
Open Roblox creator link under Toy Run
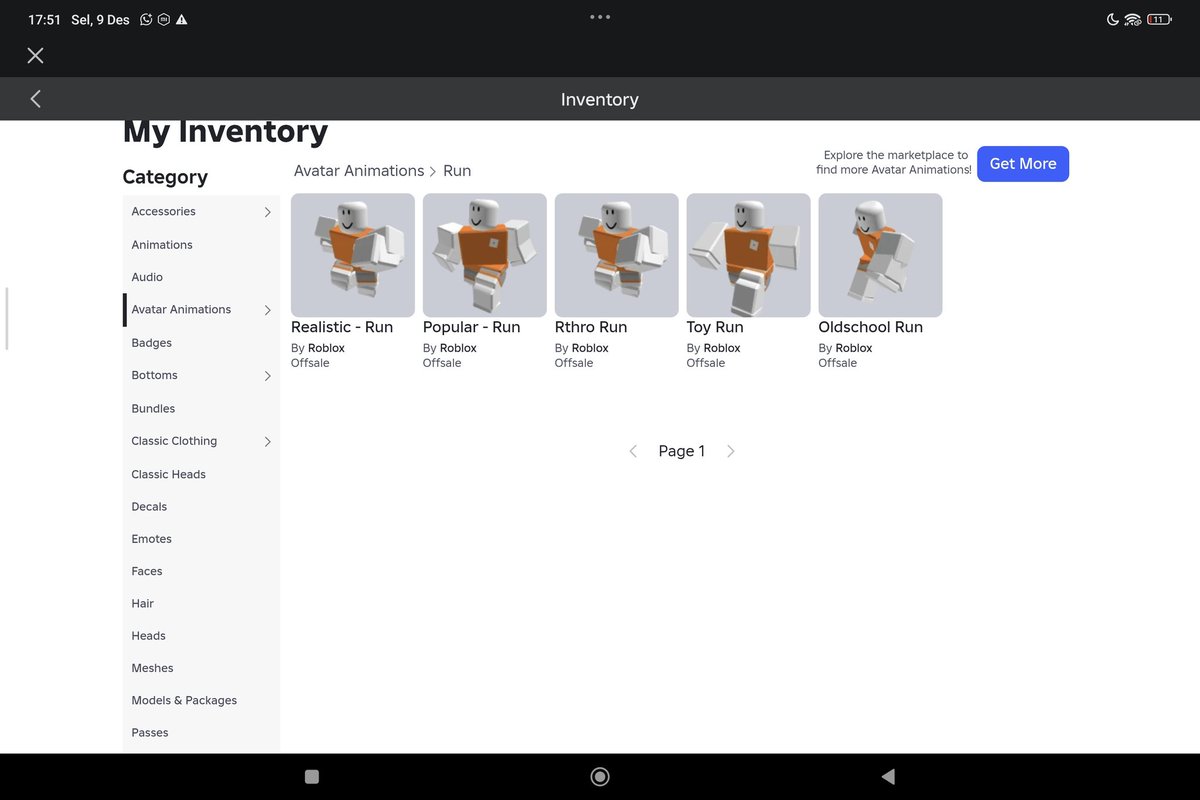722,348
